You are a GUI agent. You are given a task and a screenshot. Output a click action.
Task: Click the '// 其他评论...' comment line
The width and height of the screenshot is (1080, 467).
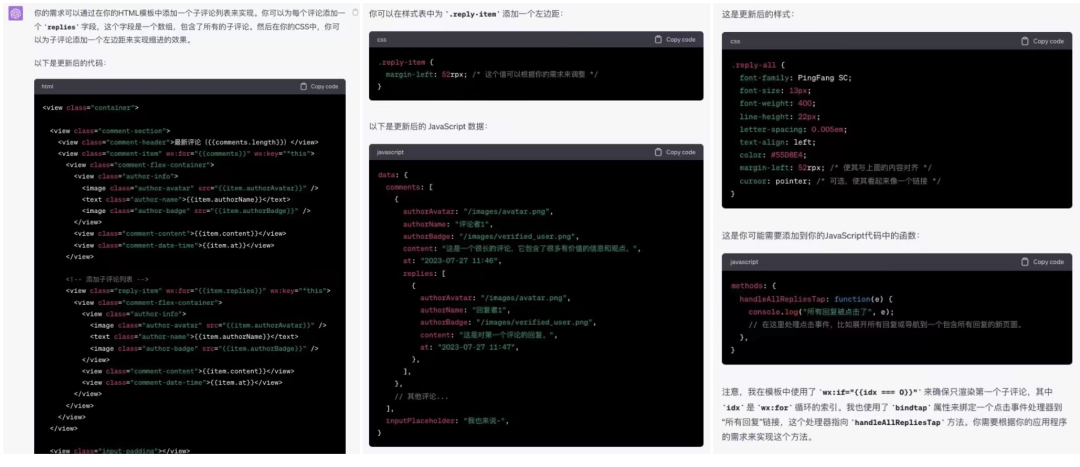(x=421, y=397)
